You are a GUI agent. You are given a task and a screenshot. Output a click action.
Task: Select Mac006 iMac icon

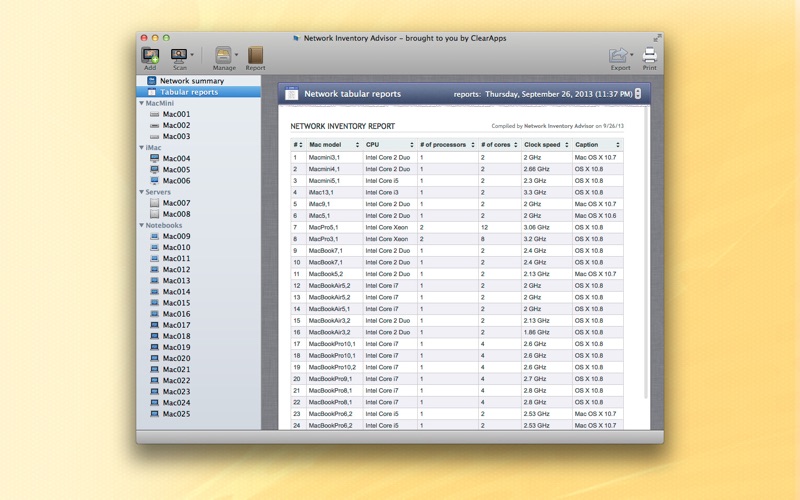(x=154, y=181)
